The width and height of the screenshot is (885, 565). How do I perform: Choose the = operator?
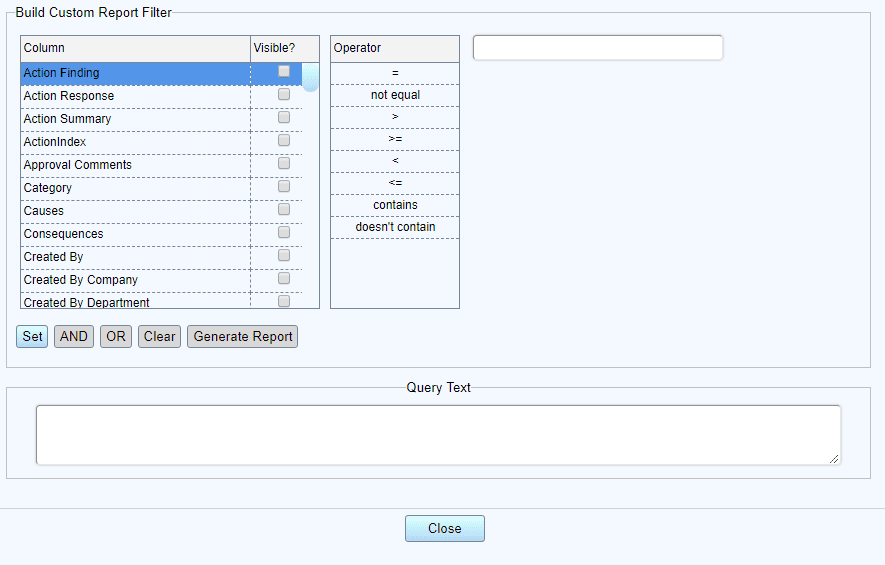coord(395,73)
